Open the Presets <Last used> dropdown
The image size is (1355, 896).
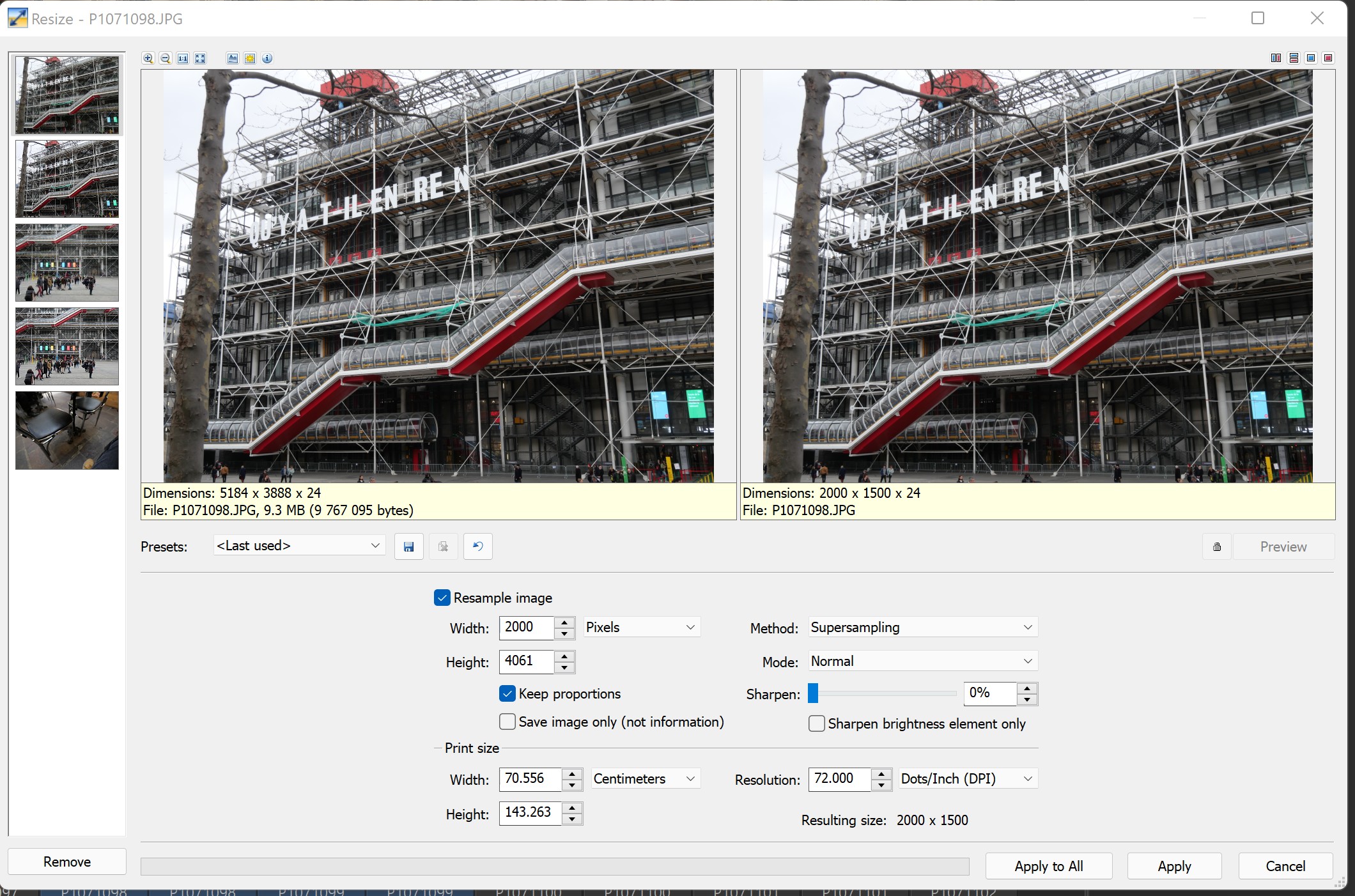[299, 546]
